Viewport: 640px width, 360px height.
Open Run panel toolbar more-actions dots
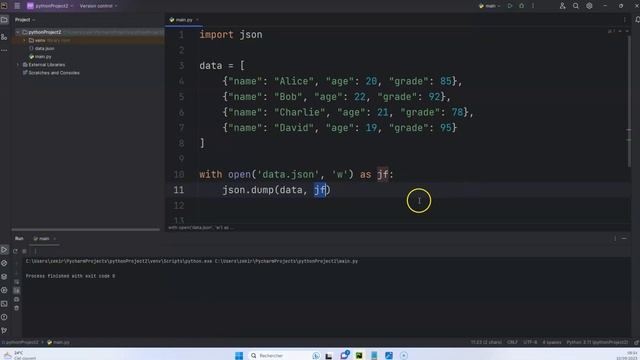pyautogui.click(x=35, y=251)
